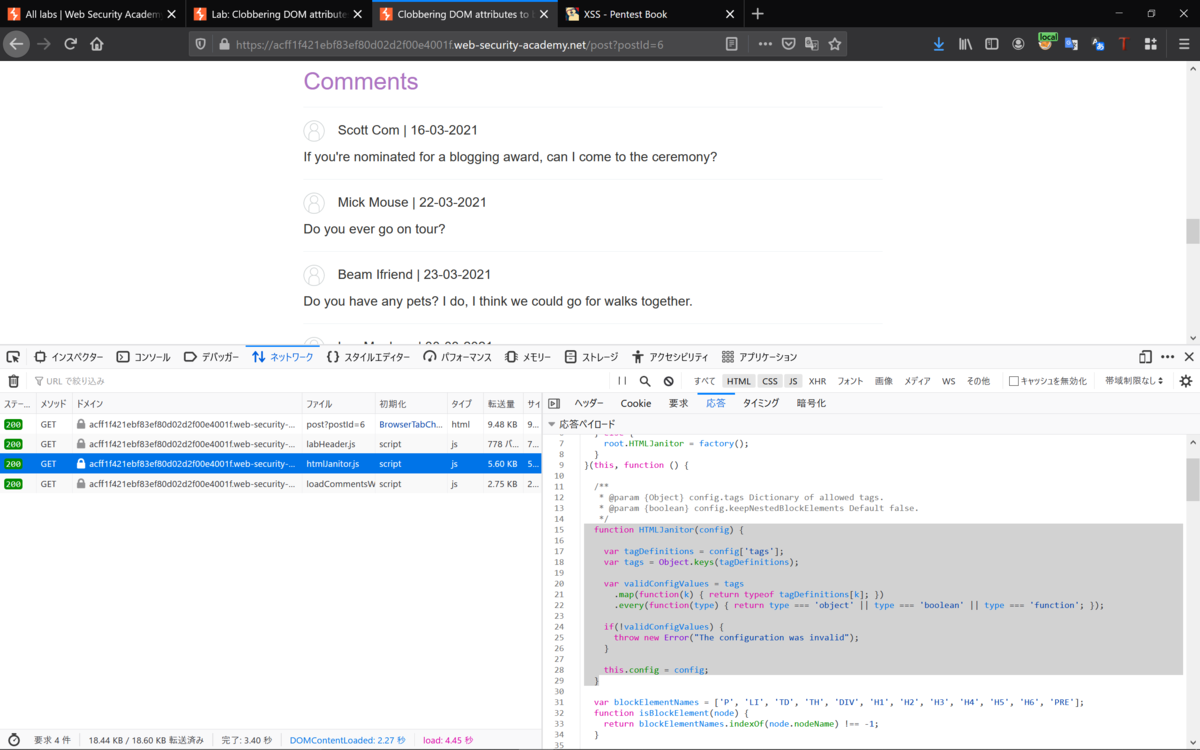
Task: Click the red T extension icon
Action: [x=1123, y=44]
